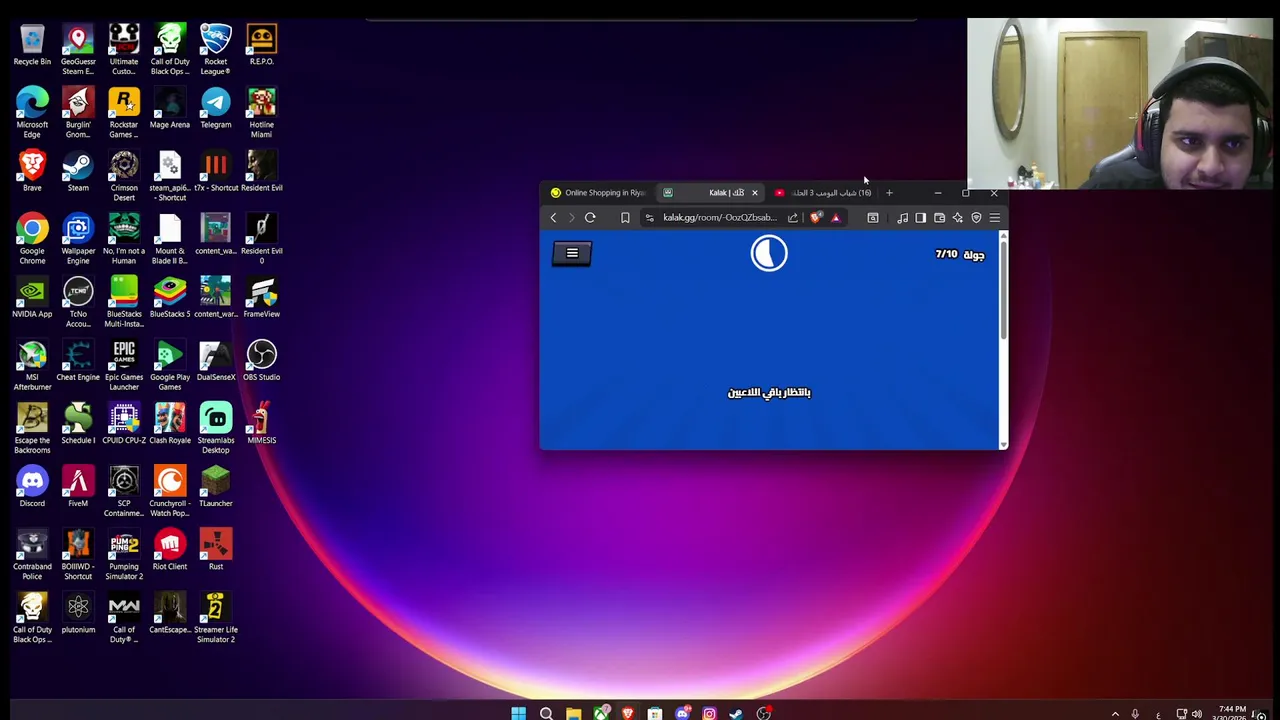Image resolution: width=1280 pixels, height=720 pixels.
Task: Open Instagram from the taskbar
Action: point(709,713)
